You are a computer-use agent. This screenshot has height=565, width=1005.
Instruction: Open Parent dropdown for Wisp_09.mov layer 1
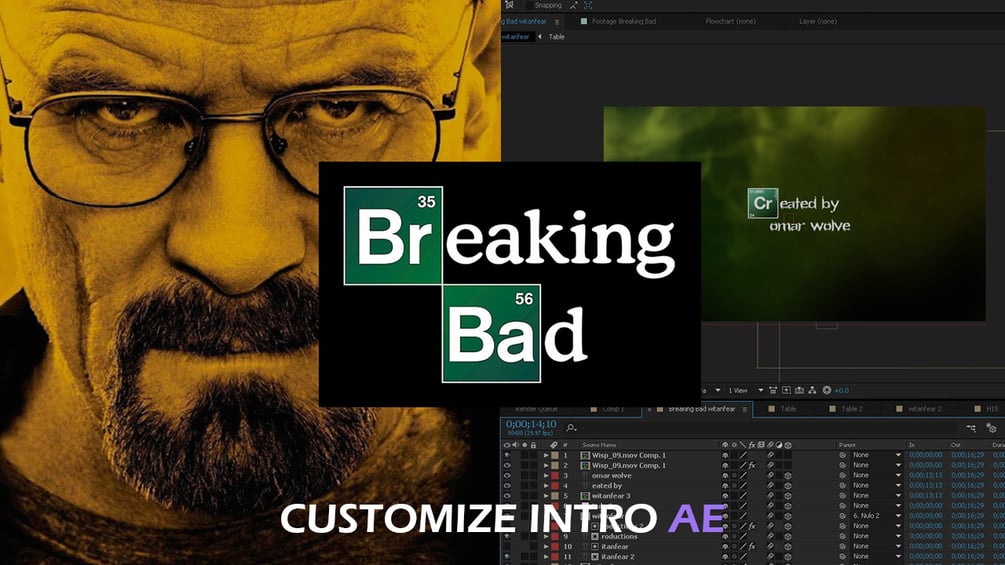pos(876,455)
